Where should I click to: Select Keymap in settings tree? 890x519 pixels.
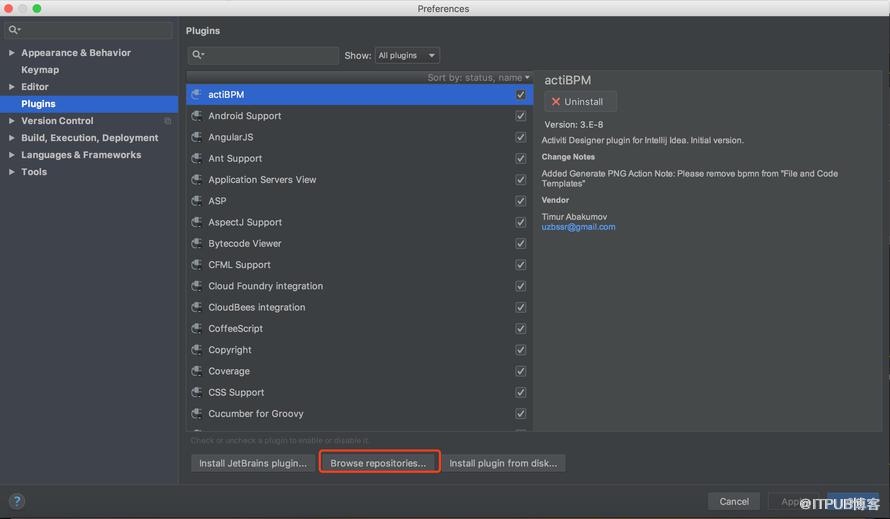(x=40, y=69)
